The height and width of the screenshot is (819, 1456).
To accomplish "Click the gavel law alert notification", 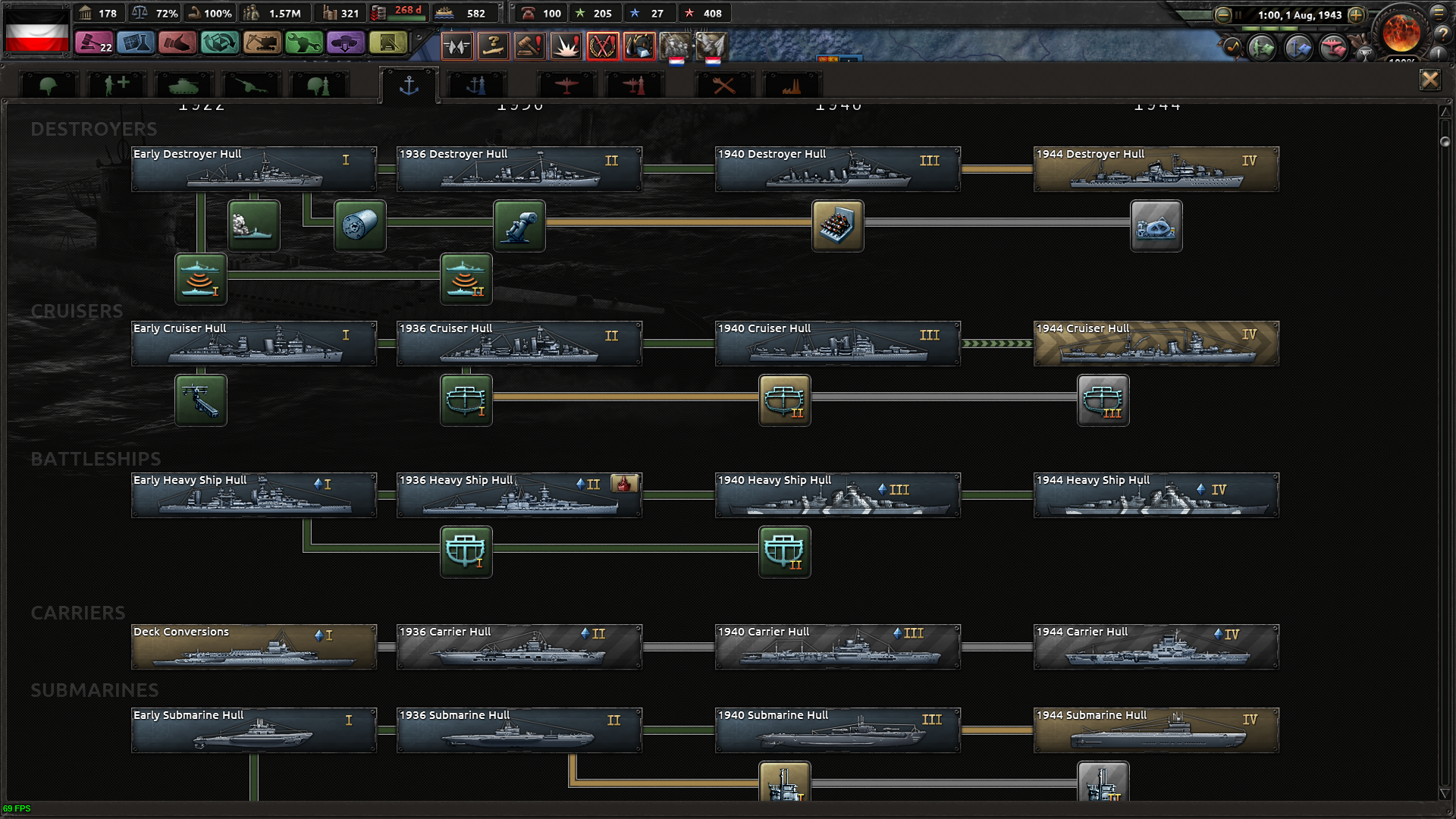I will [x=529, y=45].
